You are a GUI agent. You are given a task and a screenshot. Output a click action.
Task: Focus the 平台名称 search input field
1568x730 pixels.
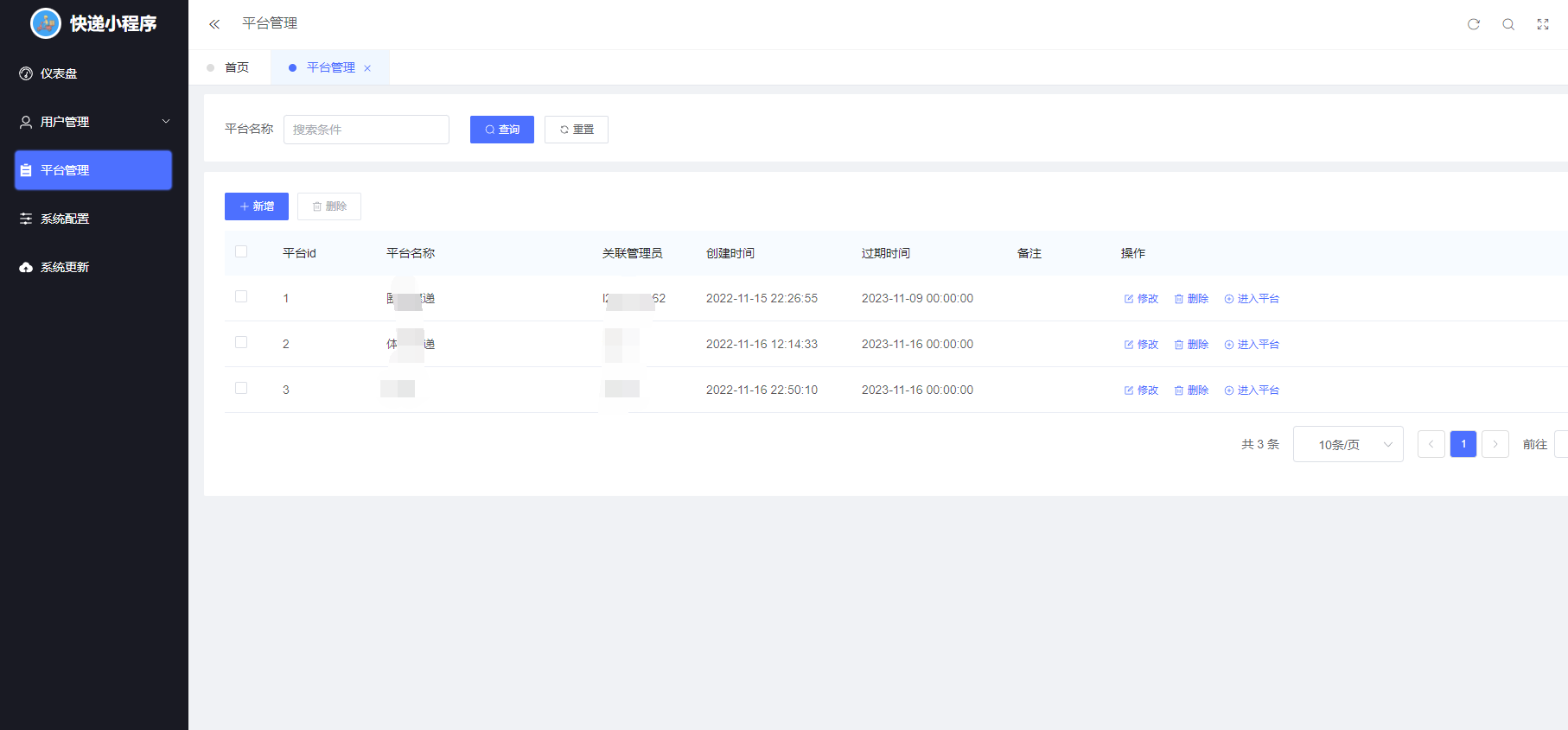click(367, 130)
